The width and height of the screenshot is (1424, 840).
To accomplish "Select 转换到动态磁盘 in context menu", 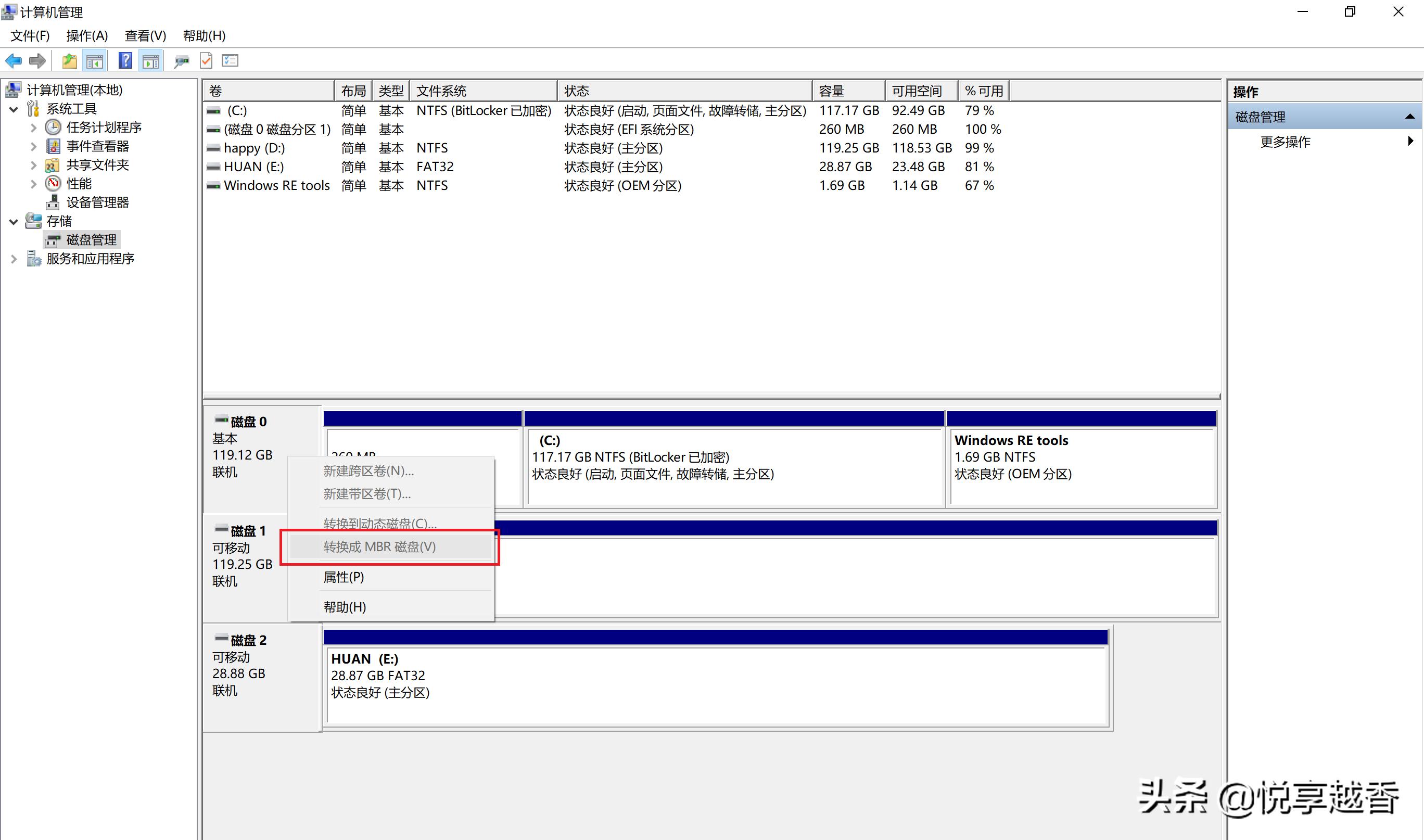I will pyautogui.click(x=379, y=523).
